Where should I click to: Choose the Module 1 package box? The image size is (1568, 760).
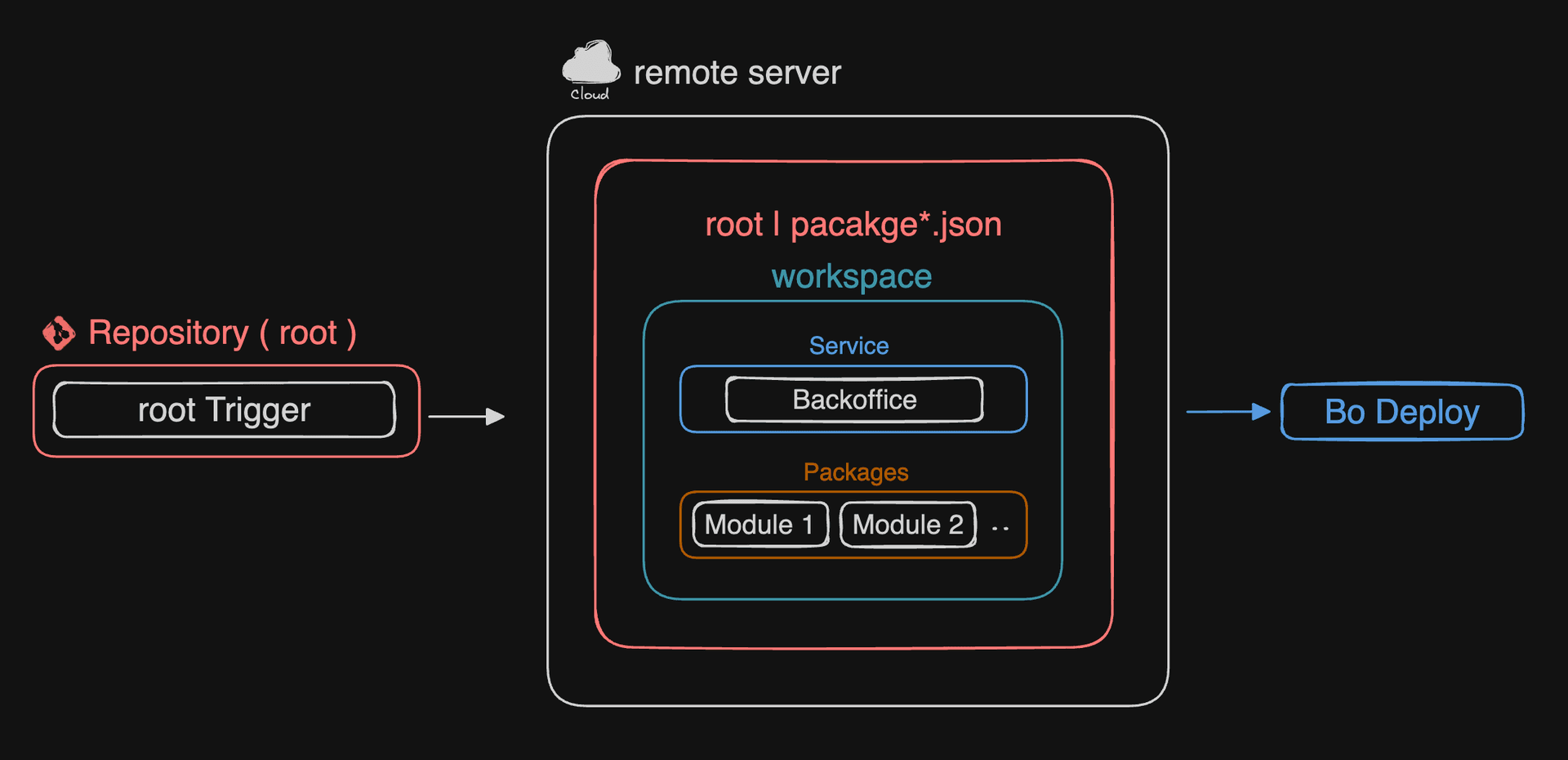(759, 525)
